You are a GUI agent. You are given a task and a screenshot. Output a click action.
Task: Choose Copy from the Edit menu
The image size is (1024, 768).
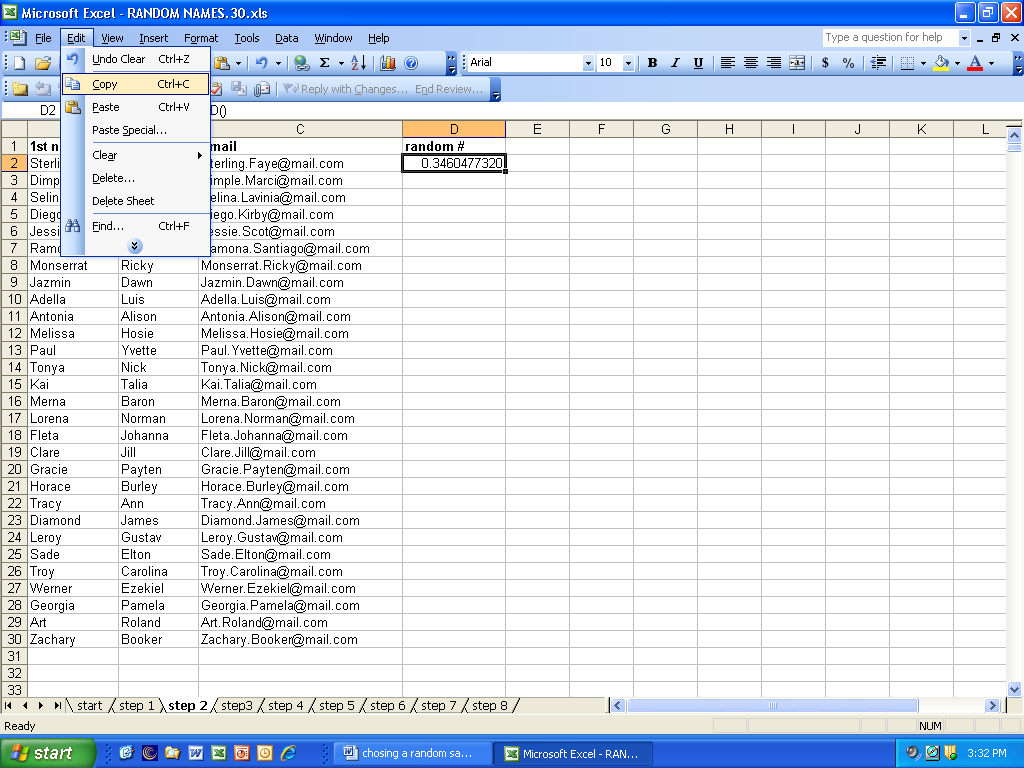pos(136,84)
